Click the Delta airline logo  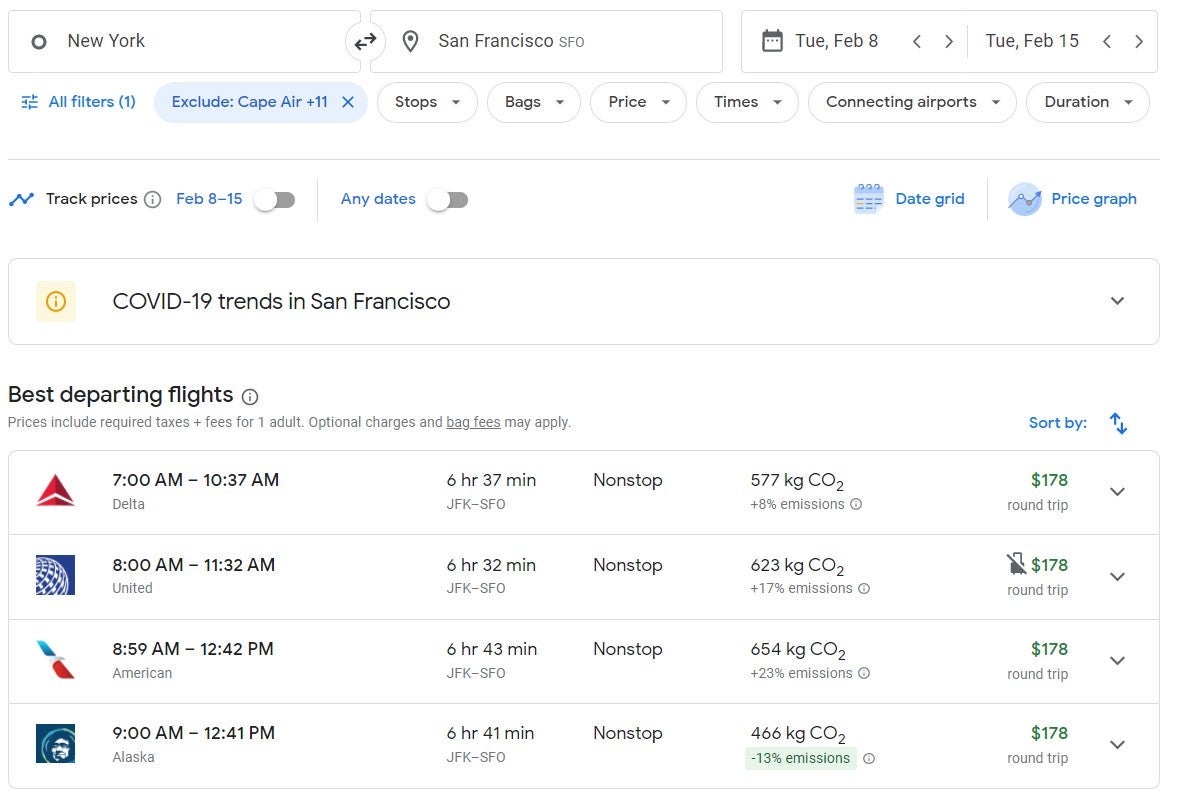coord(56,491)
